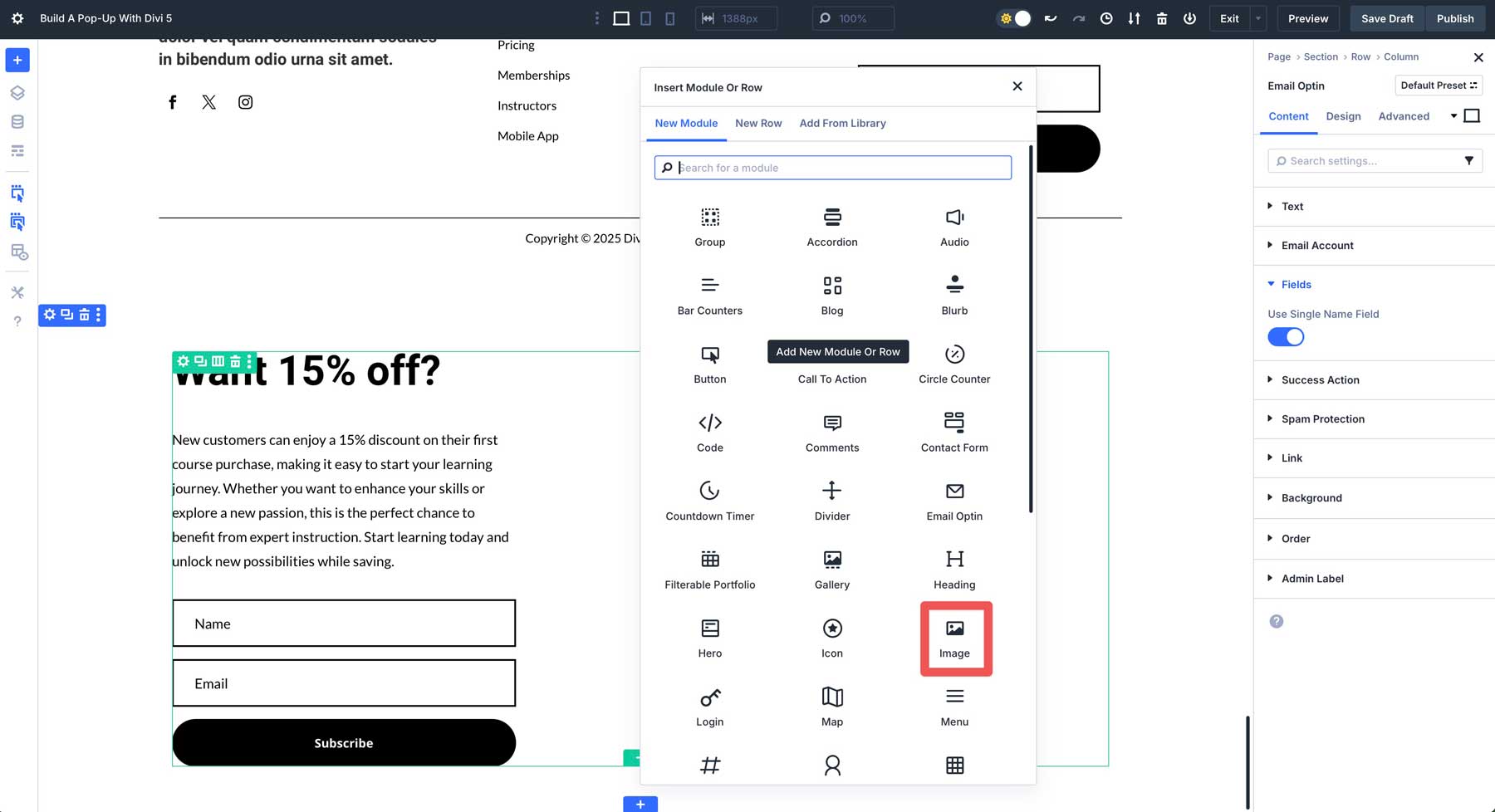Image resolution: width=1495 pixels, height=812 pixels.
Task: Collapse the Fields section
Action: [x=1295, y=284]
